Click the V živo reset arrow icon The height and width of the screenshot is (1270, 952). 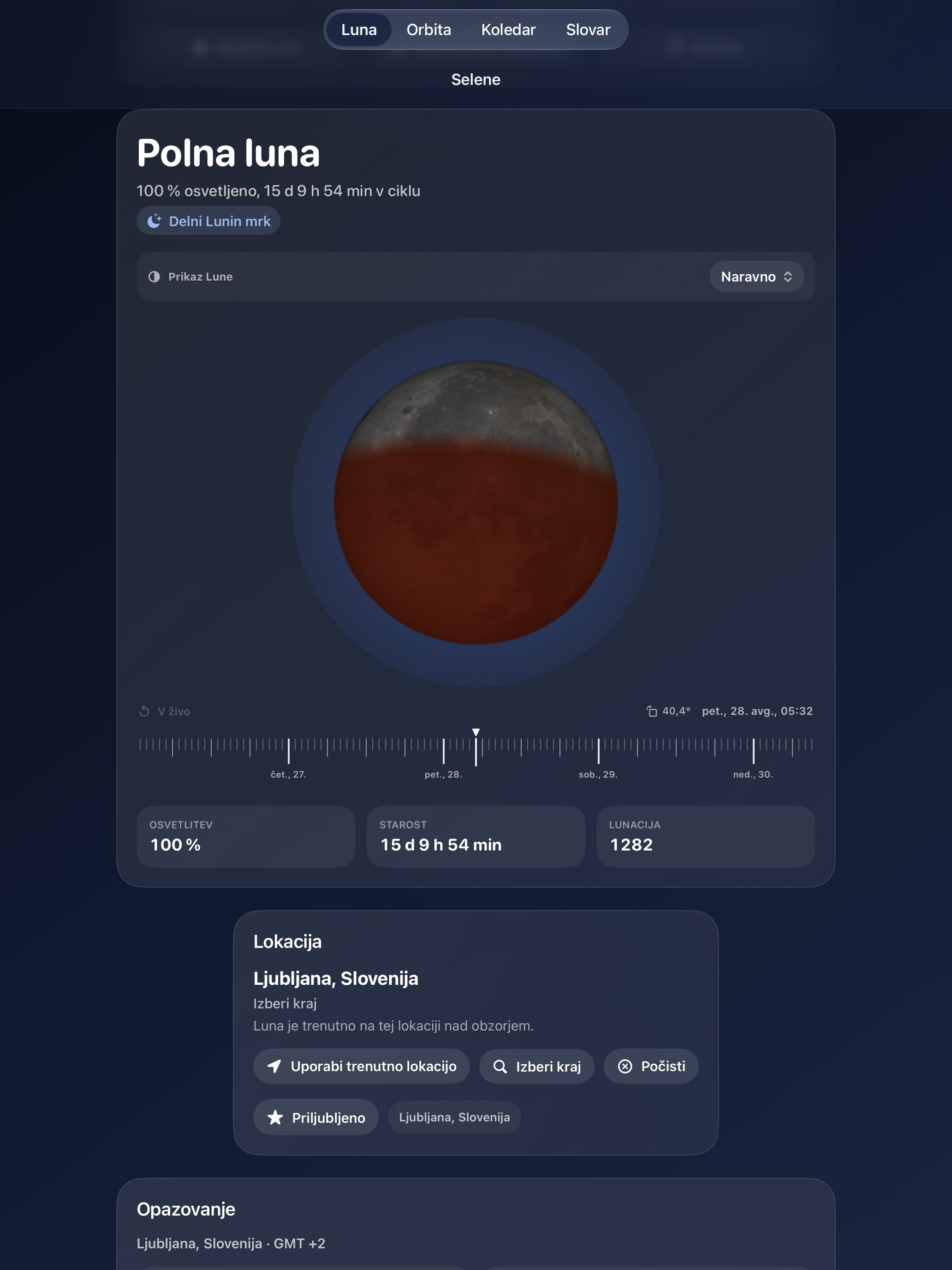click(x=144, y=711)
